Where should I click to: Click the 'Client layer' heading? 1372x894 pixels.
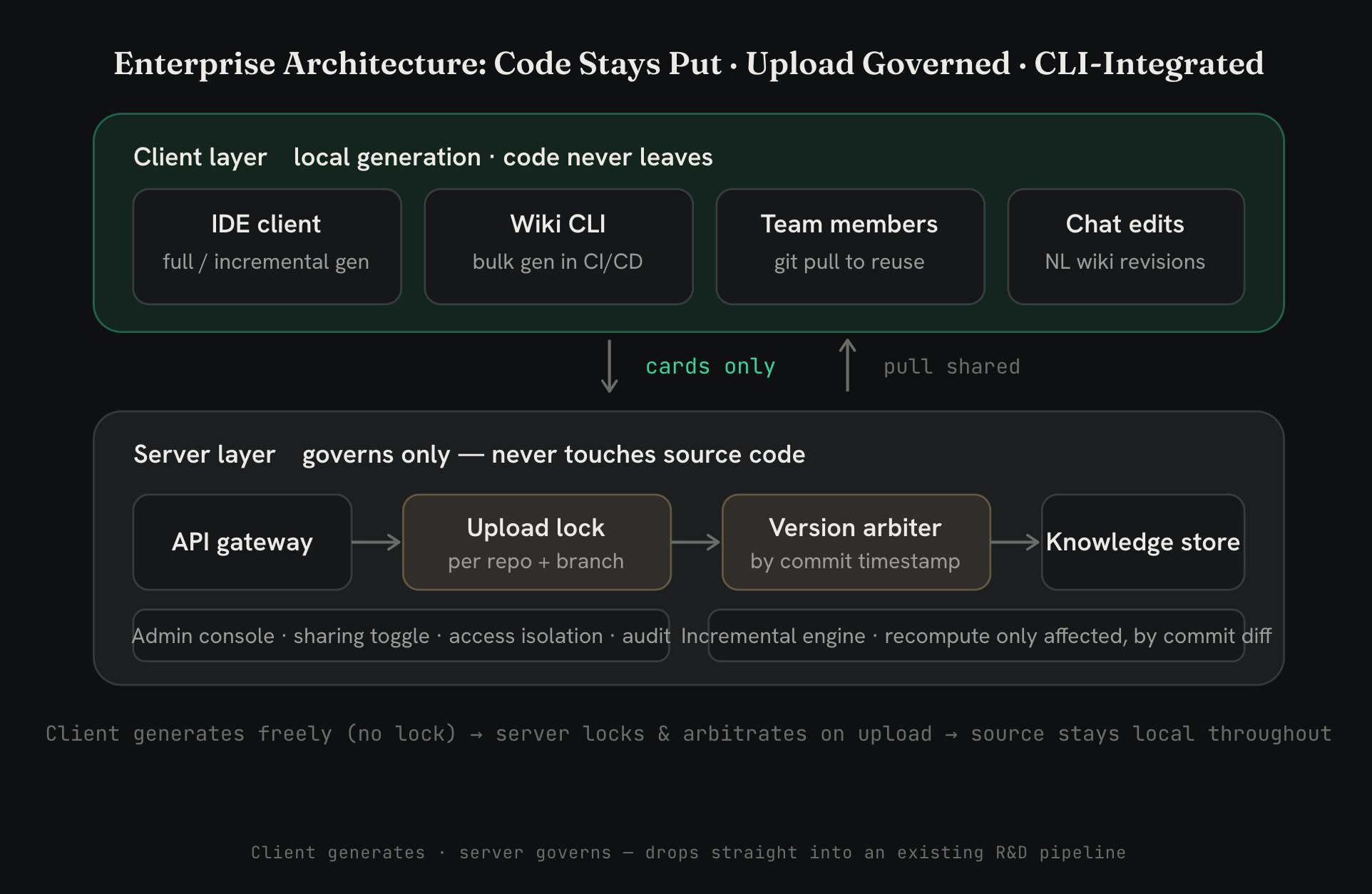200,157
